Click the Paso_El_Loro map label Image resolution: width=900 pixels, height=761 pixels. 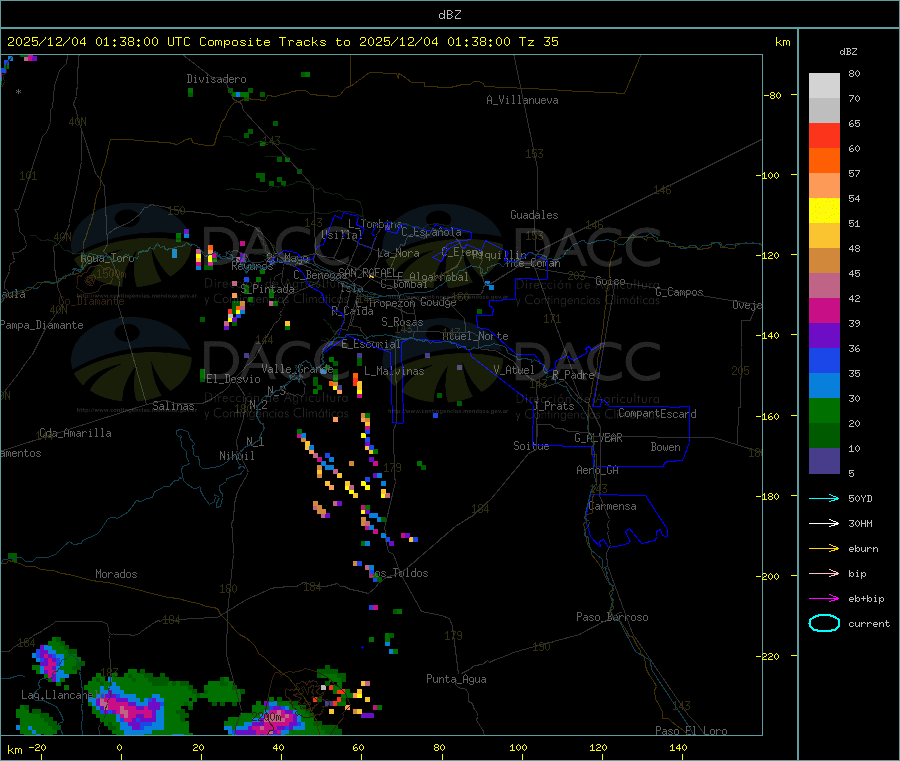(x=691, y=731)
